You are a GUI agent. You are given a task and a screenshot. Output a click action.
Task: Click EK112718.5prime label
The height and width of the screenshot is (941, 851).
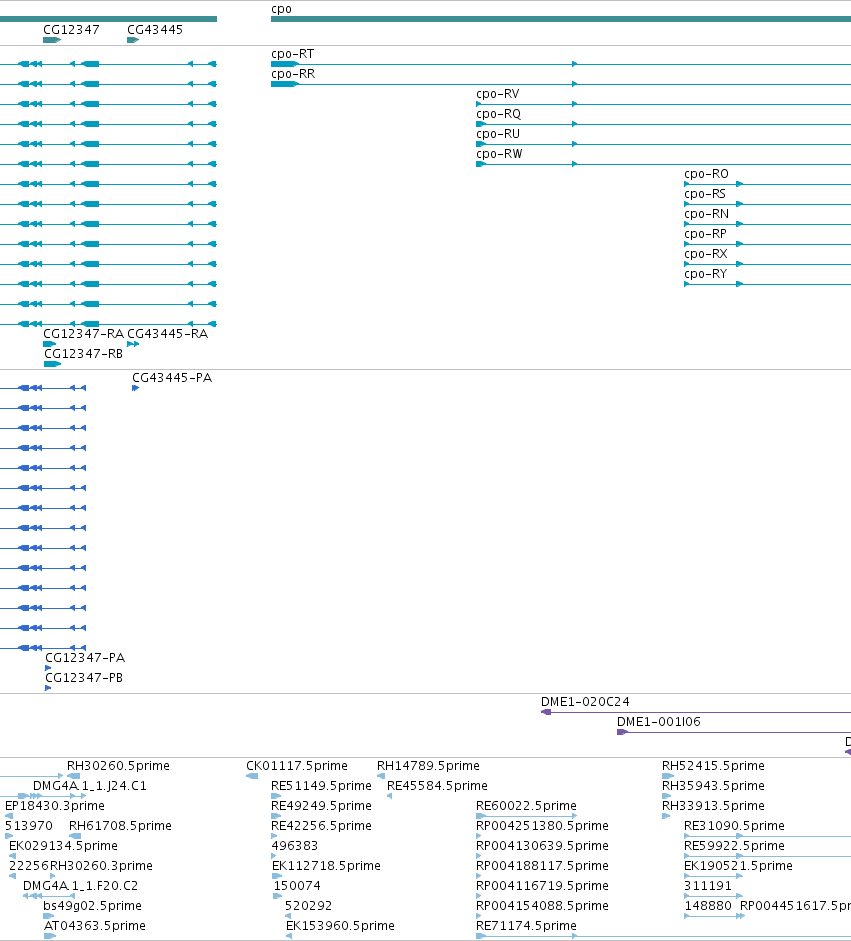tap(326, 866)
